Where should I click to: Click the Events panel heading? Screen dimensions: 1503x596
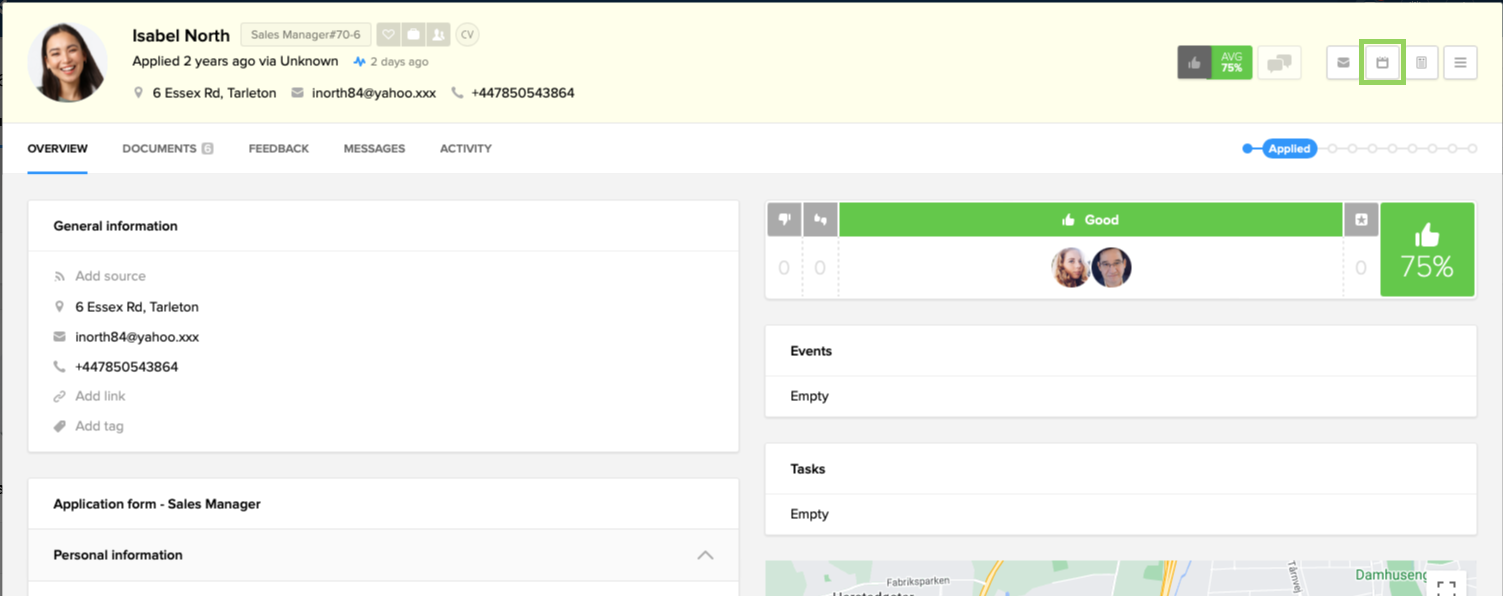coord(811,351)
